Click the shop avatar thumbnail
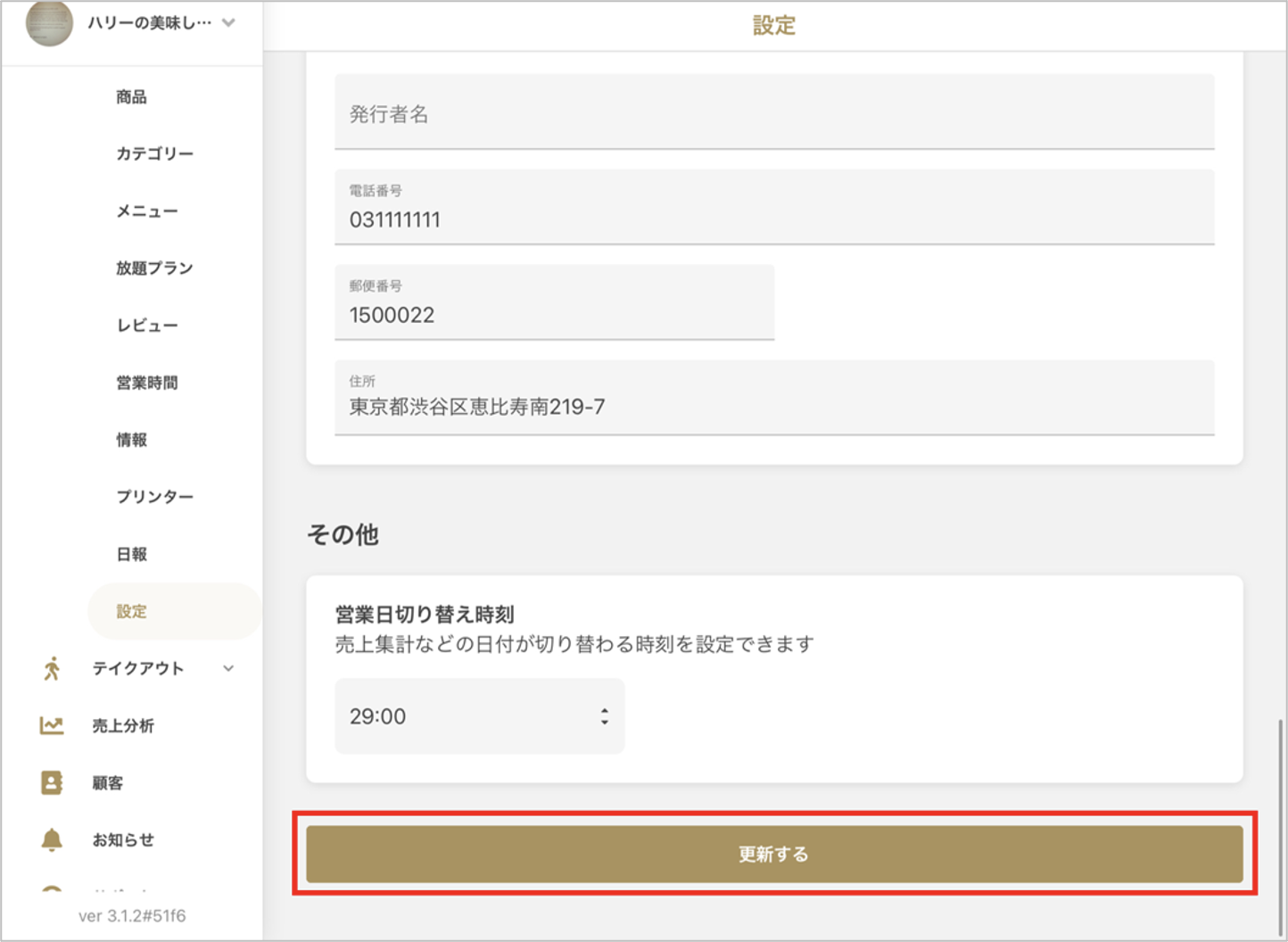 49,22
